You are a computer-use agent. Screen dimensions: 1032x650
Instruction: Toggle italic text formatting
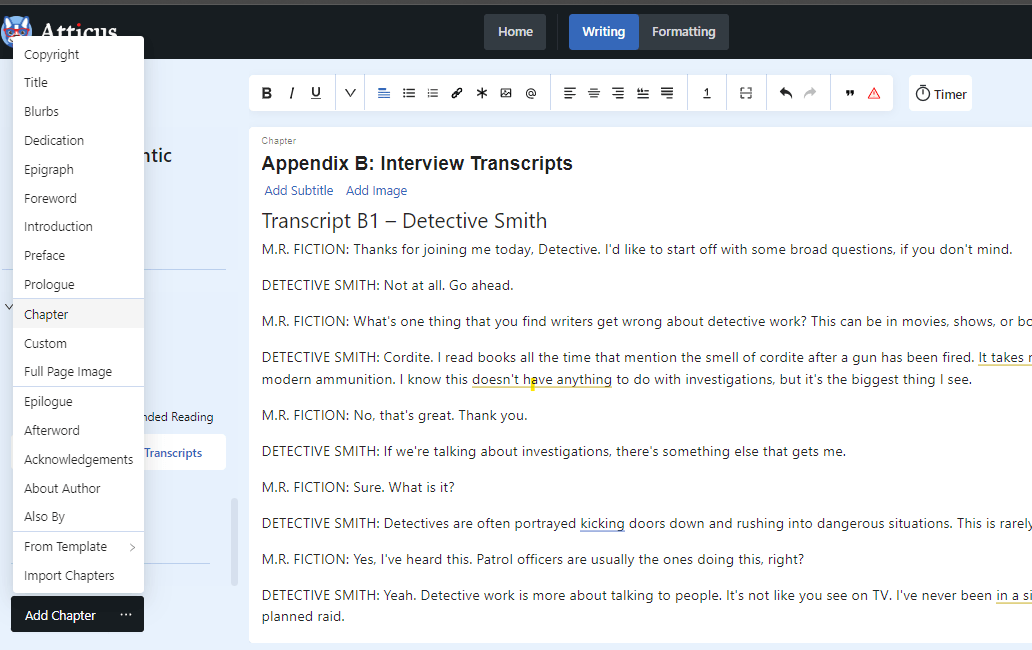click(292, 93)
